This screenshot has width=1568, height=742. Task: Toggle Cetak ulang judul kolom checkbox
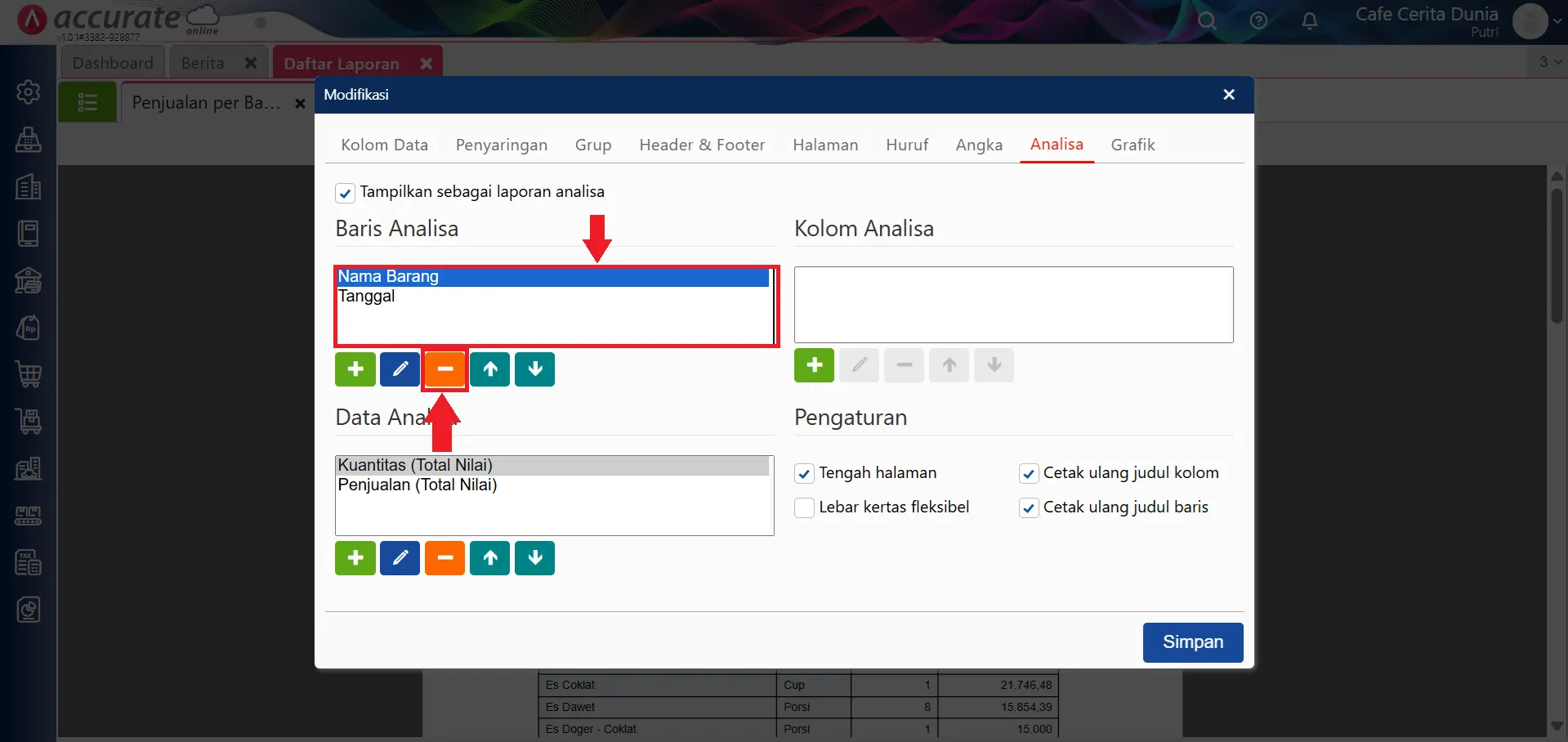click(1029, 473)
